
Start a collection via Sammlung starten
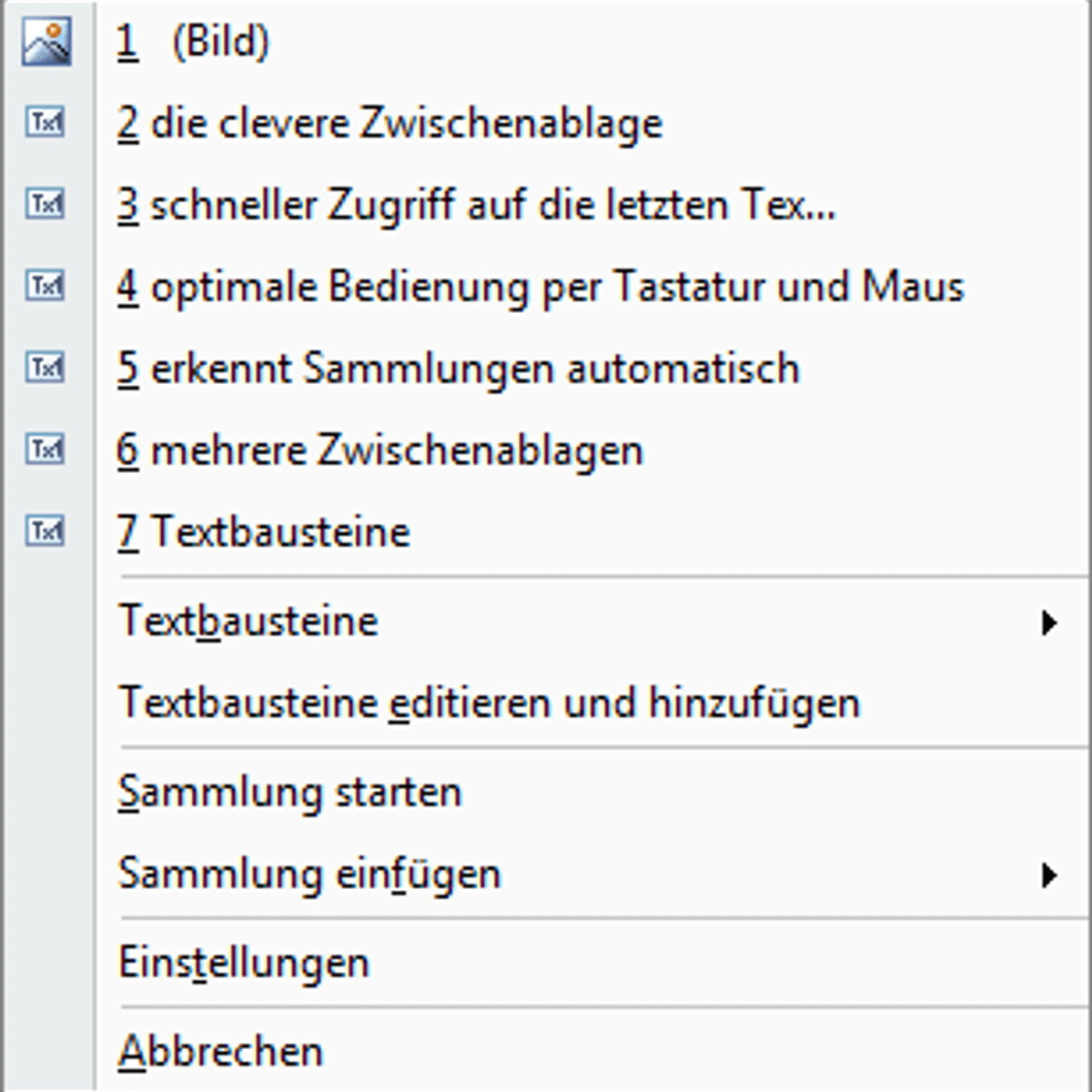[289, 791]
